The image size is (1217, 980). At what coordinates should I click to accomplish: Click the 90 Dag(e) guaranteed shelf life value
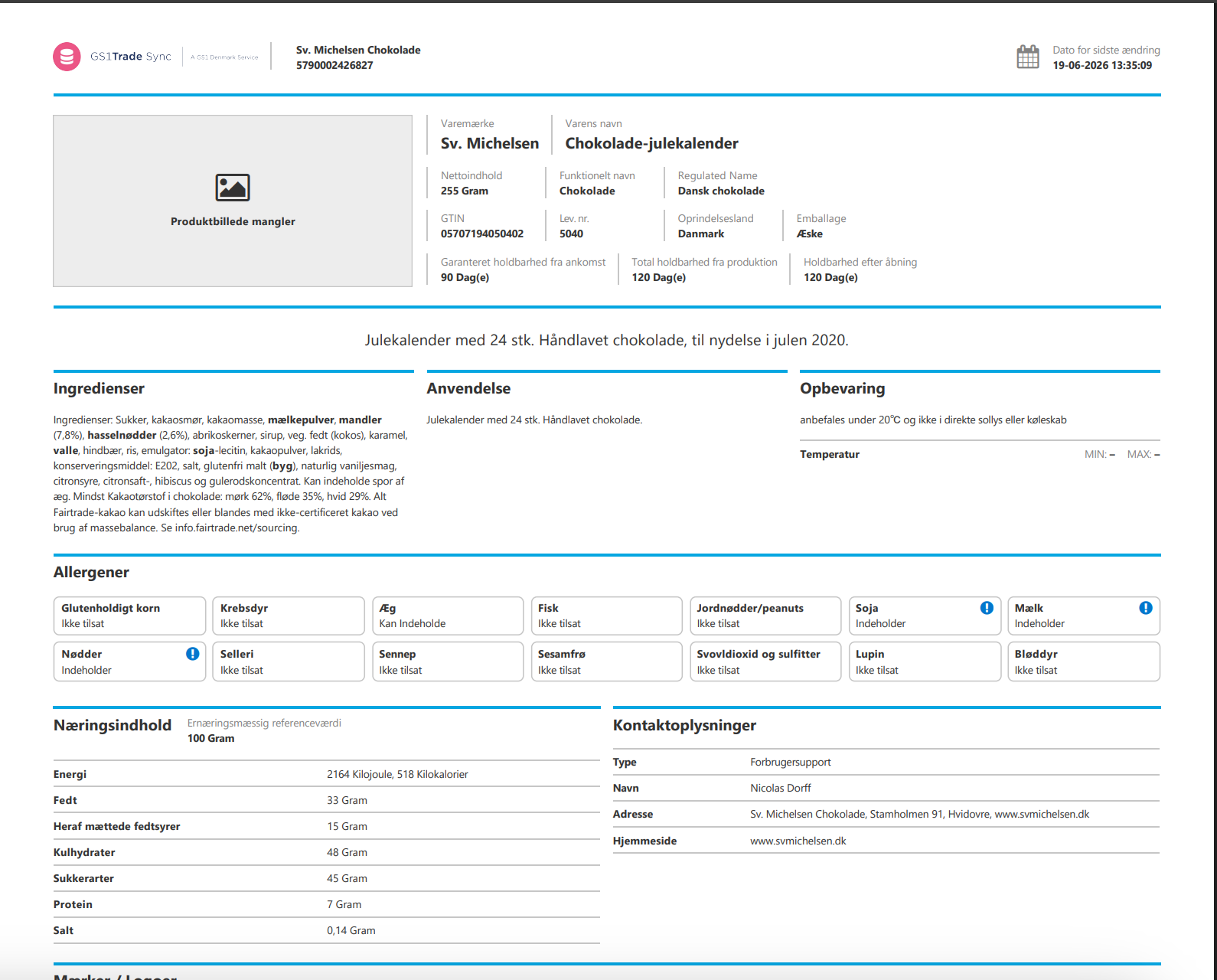point(465,277)
